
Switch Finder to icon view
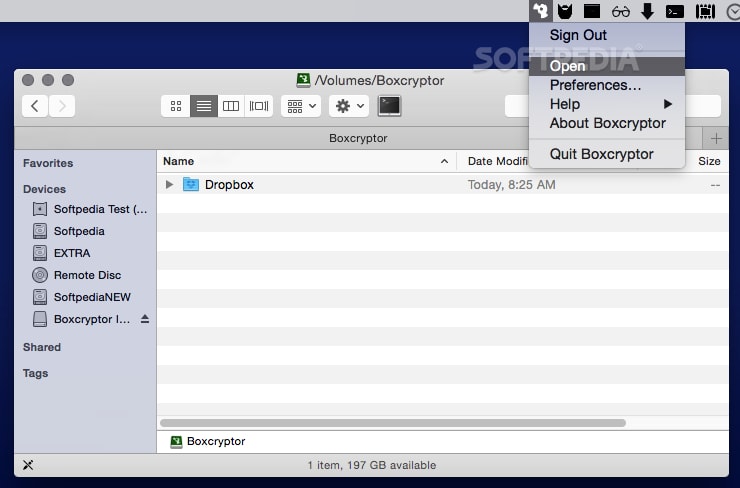pyautogui.click(x=176, y=106)
